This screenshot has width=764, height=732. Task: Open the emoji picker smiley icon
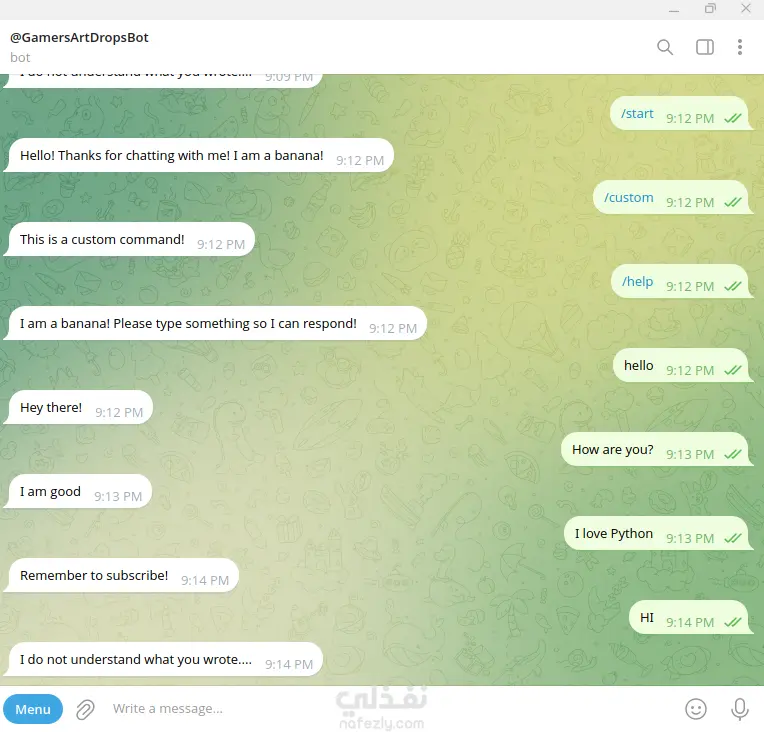pos(696,709)
